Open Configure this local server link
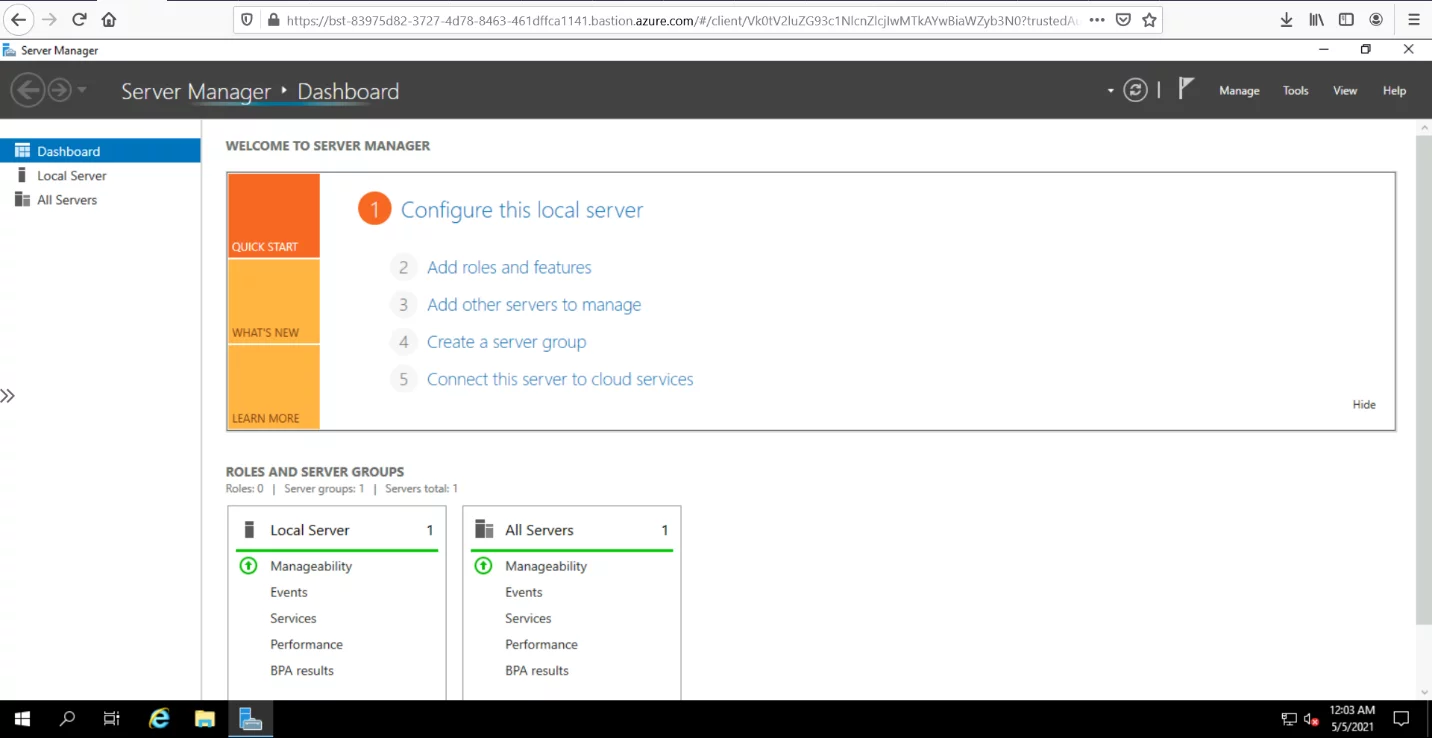 [x=522, y=210]
